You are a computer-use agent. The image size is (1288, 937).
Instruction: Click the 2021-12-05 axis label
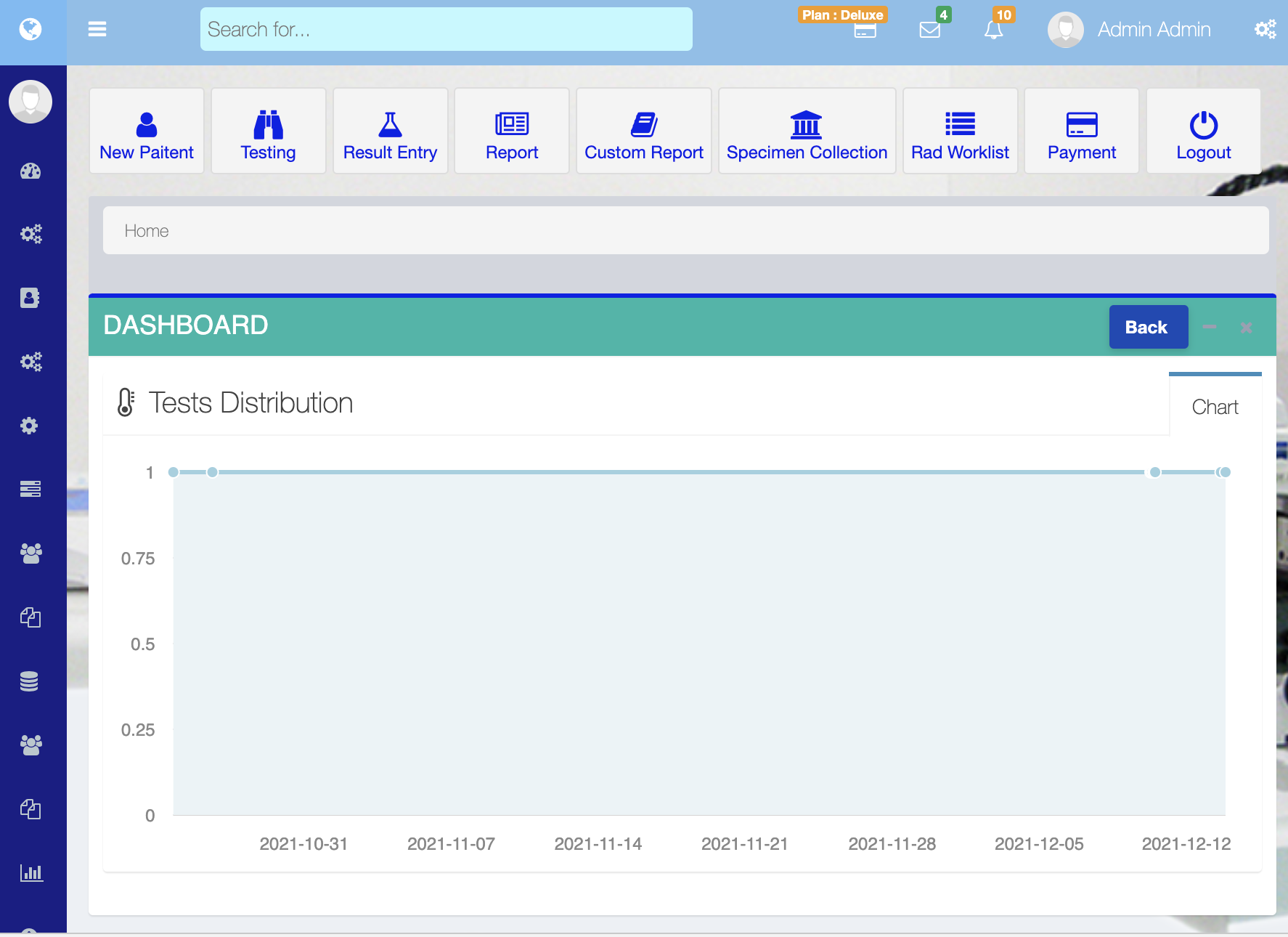(x=1039, y=844)
